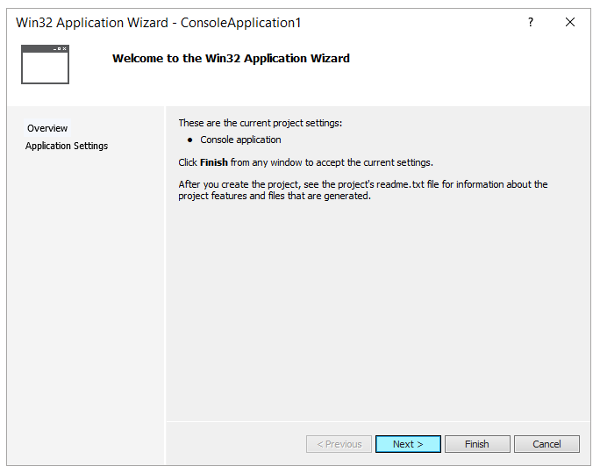Click the greyed-out Previous button
This screenshot has height=473, width=600.
click(x=339, y=444)
